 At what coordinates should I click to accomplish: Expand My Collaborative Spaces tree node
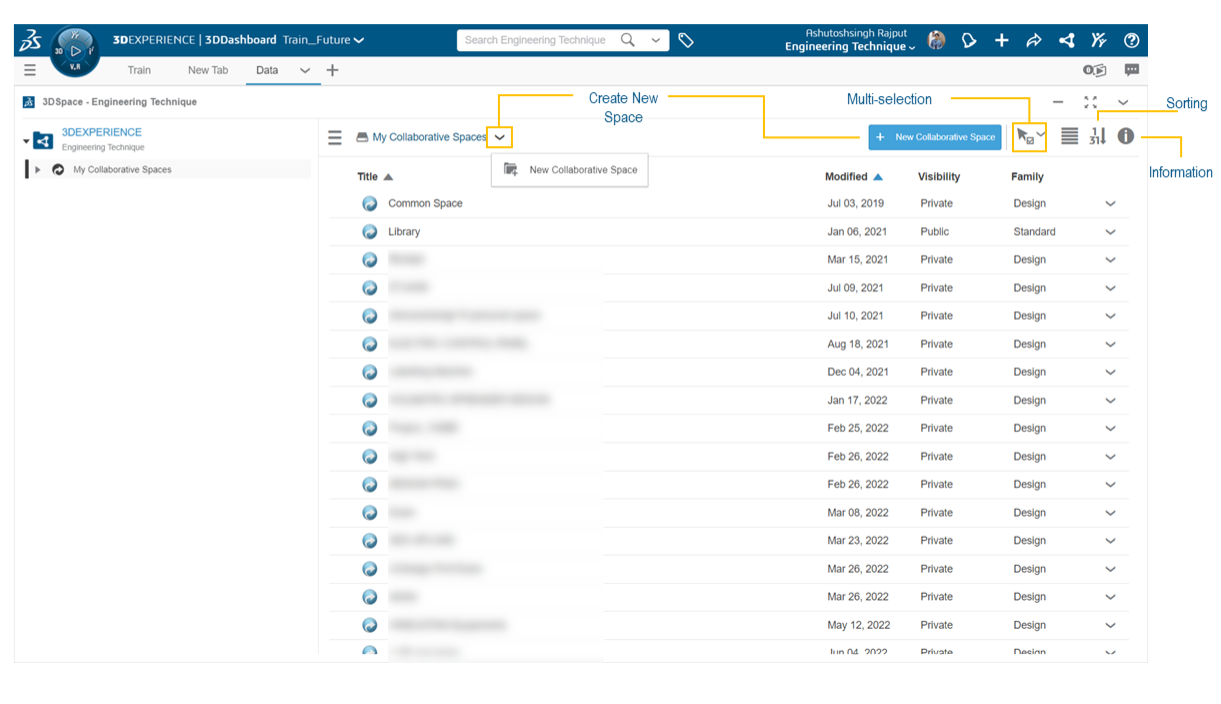(x=38, y=170)
